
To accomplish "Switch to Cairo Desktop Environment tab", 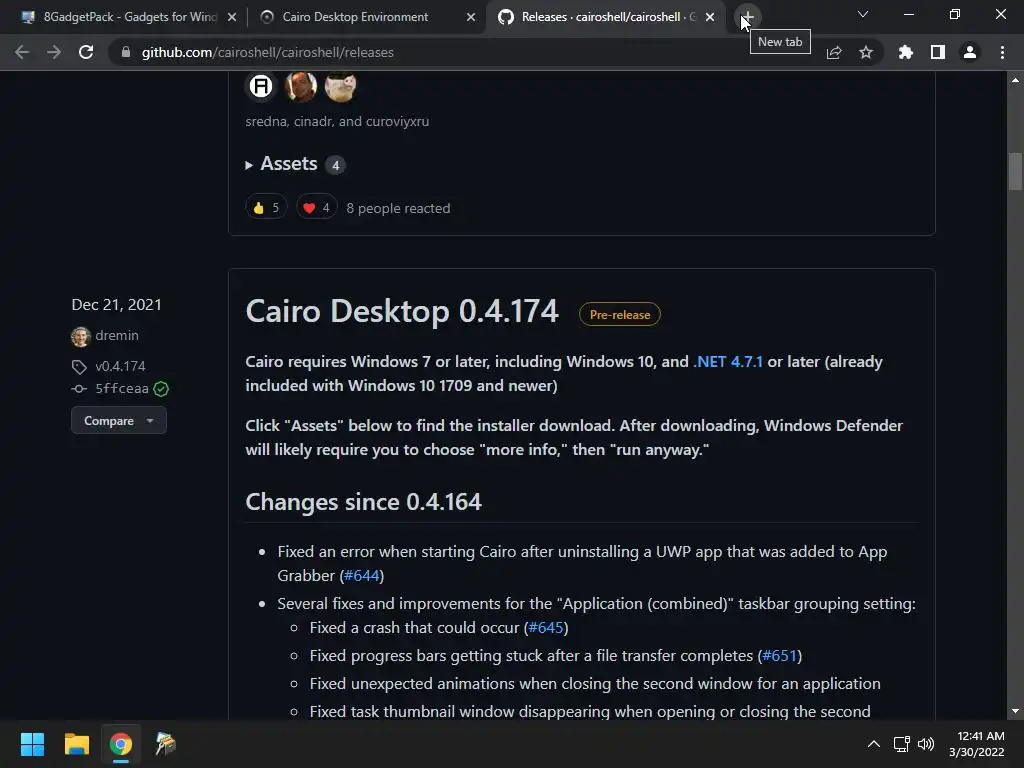I will click(366, 17).
